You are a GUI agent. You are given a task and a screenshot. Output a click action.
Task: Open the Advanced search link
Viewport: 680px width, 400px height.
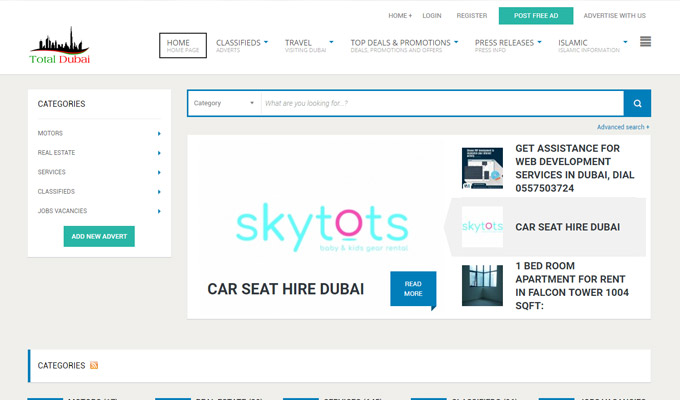click(623, 127)
